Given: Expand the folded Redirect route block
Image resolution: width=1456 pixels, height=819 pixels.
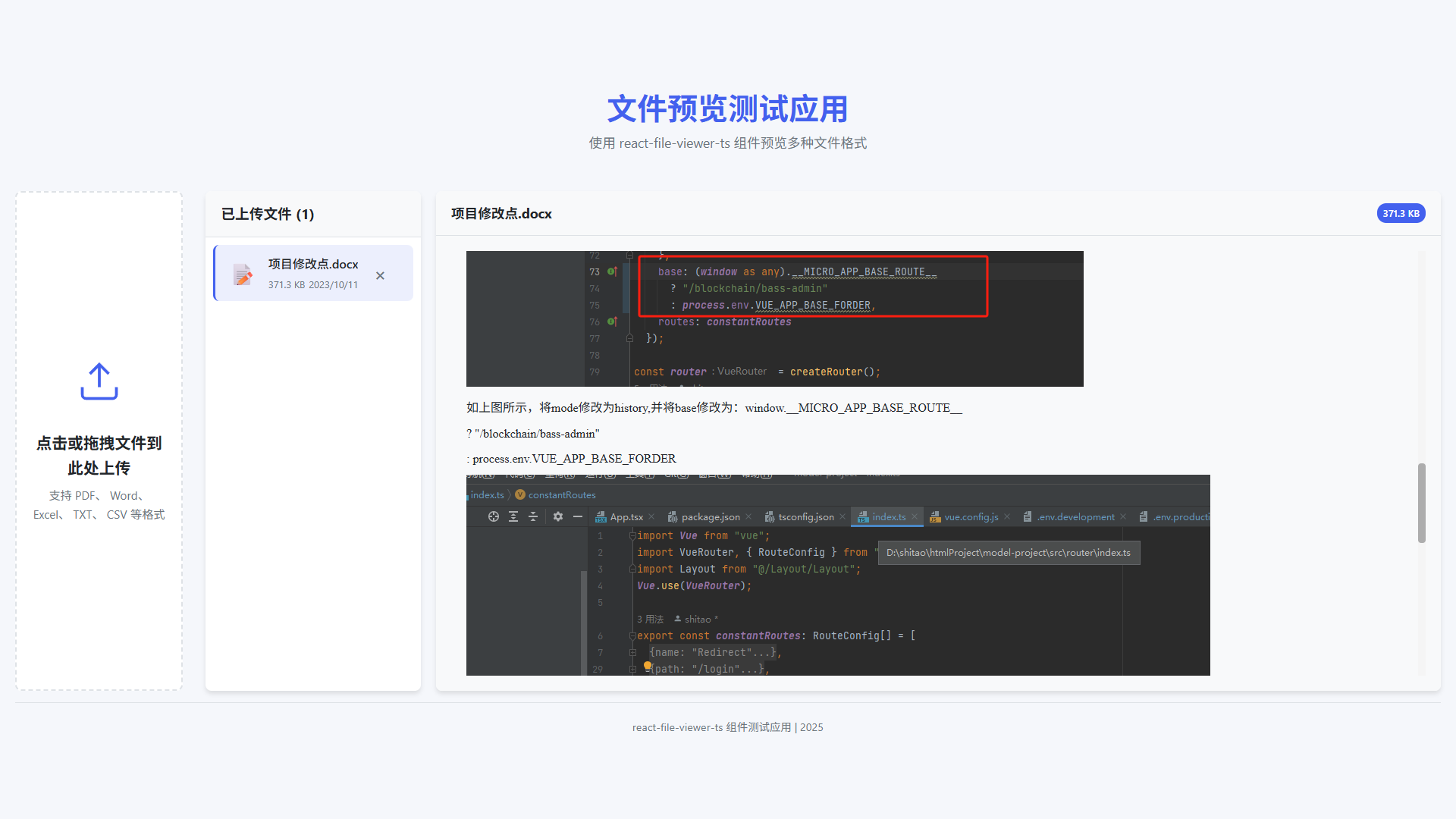Looking at the screenshot, I should tap(632, 652).
